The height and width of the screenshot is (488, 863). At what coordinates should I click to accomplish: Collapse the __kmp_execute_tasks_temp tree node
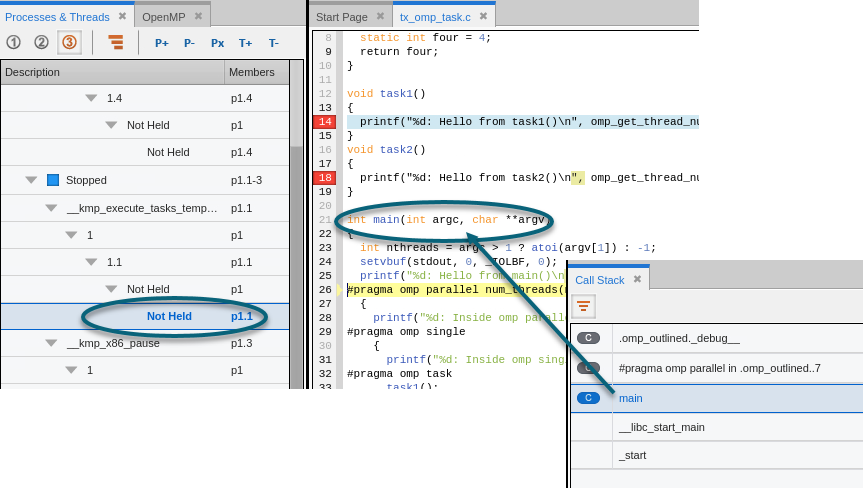point(51,208)
